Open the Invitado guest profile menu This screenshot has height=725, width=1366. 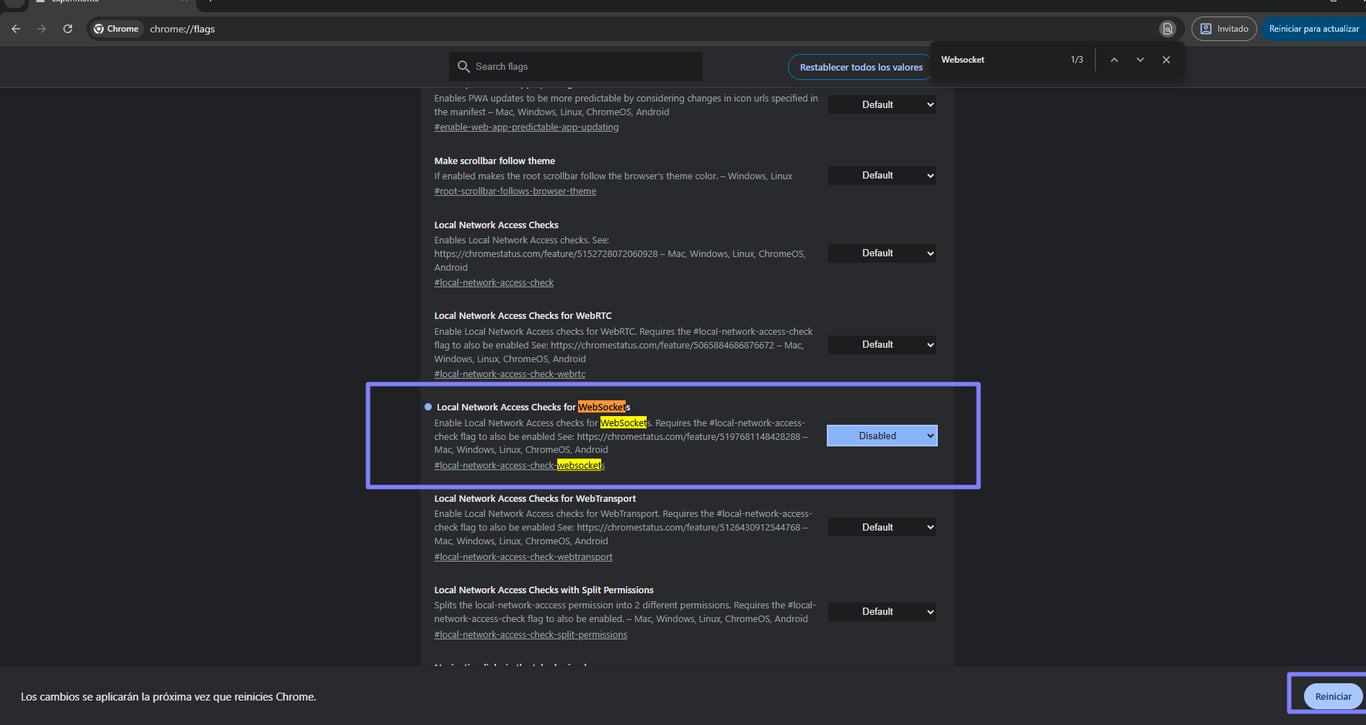click(x=1224, y=29)
